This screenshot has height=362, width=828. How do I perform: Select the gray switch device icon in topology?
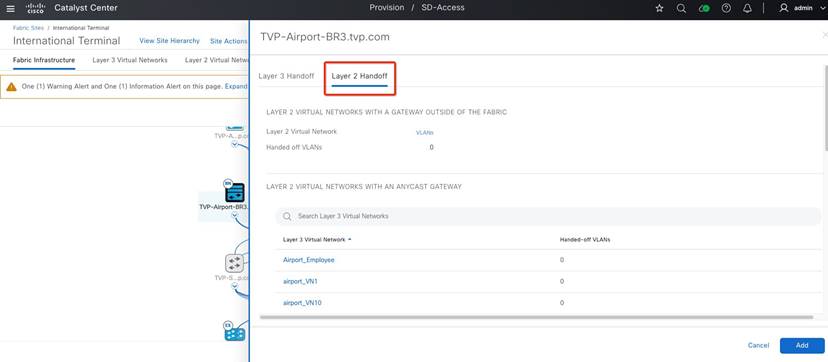(234, 263)
